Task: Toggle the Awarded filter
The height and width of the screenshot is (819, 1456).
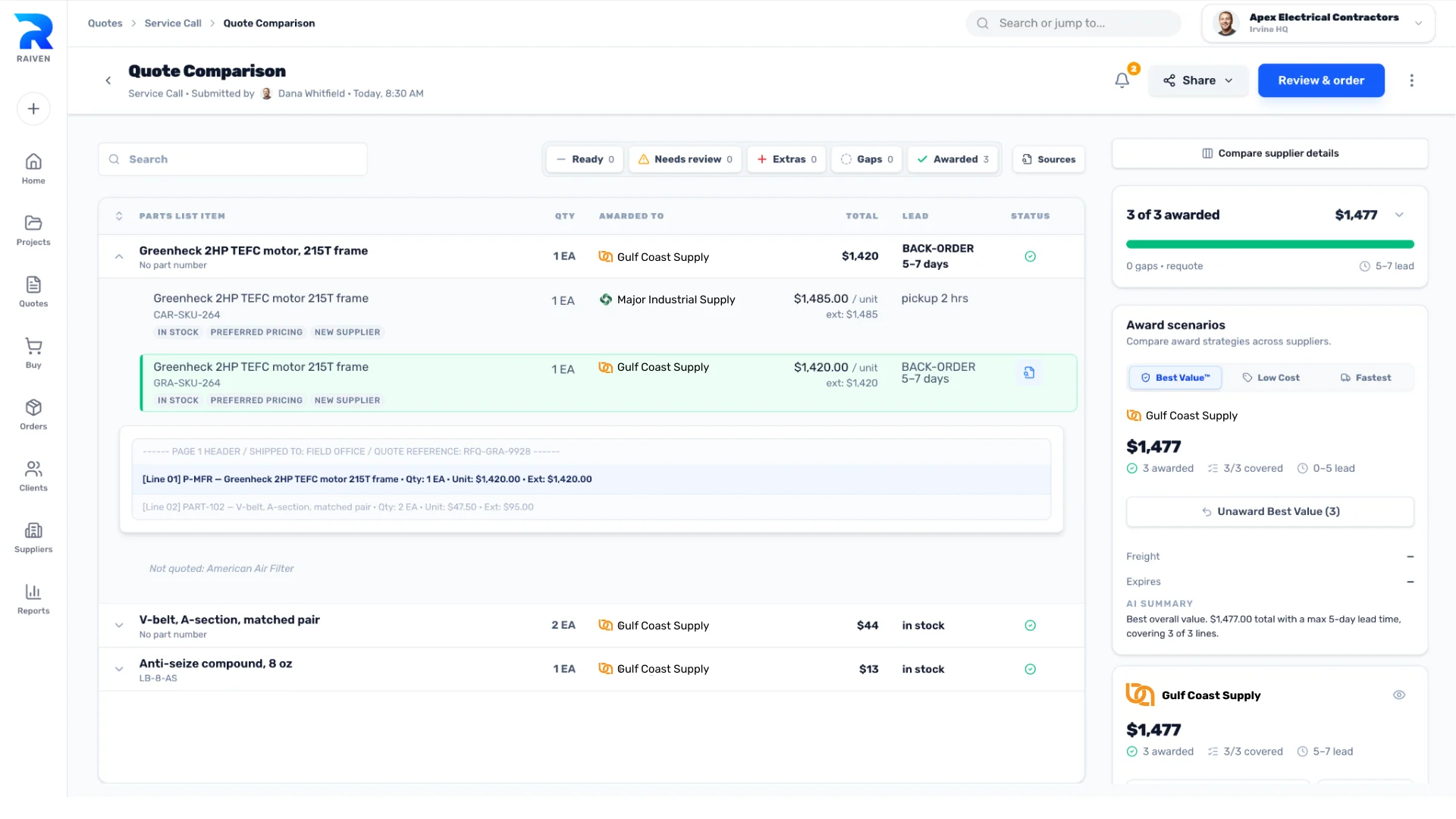Action: 952,159
